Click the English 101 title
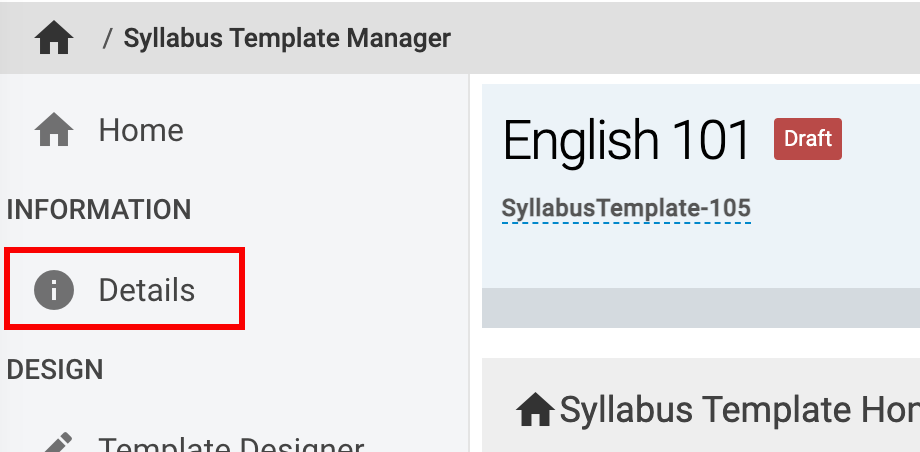 pos(627,140)
